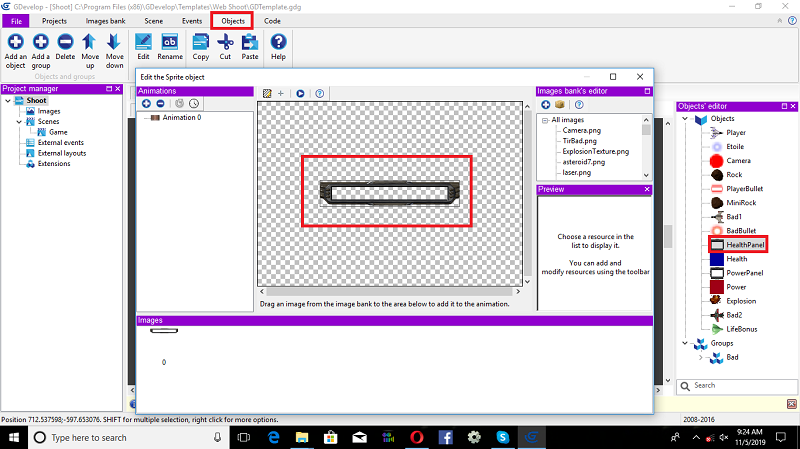Close the Preview panel
The width and height of the screenshot is (800, 449).
pyautogui.click(x=647, y=189)
